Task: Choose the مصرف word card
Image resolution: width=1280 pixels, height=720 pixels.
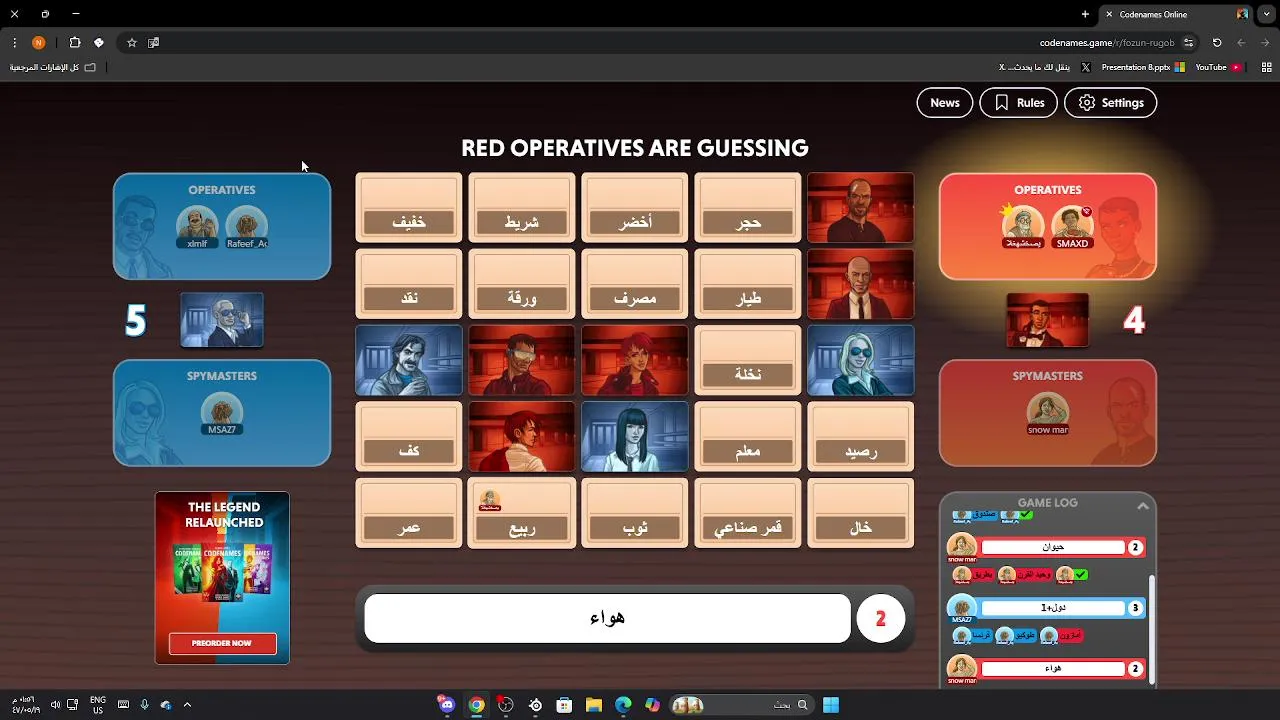Action: (x=635, y=284)
